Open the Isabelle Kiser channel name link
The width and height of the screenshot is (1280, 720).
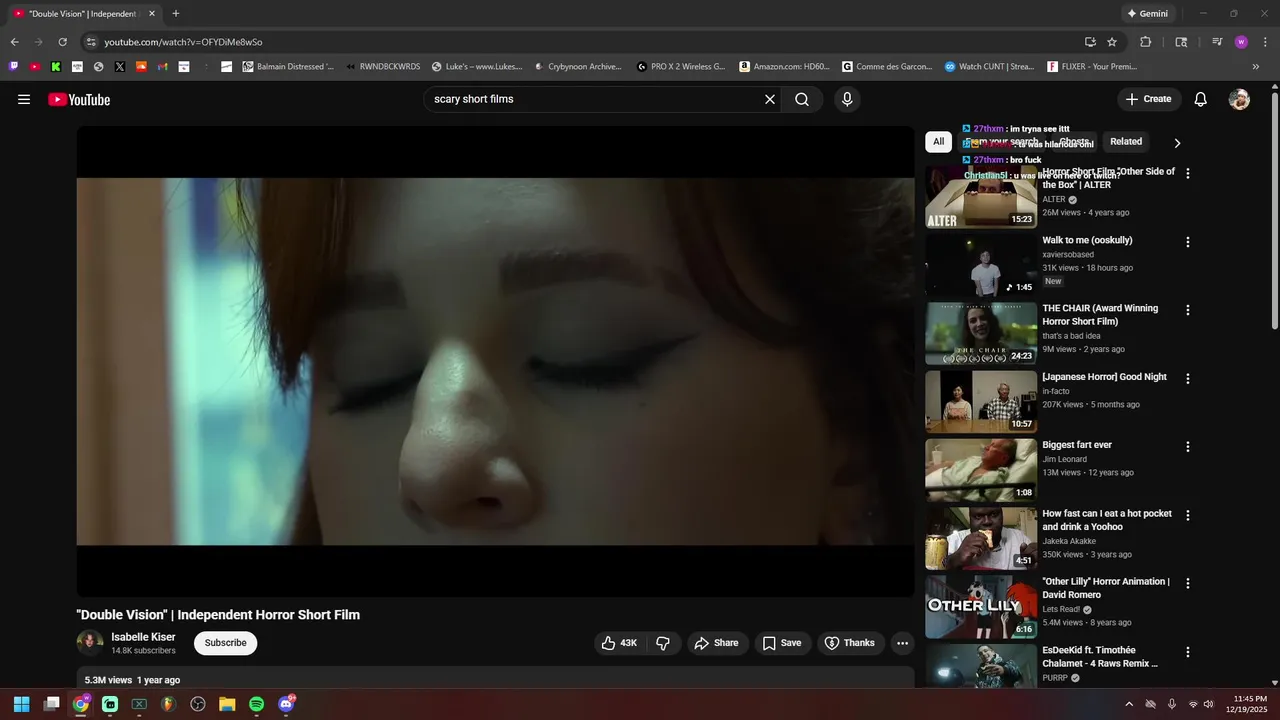(x=143, y=637)
